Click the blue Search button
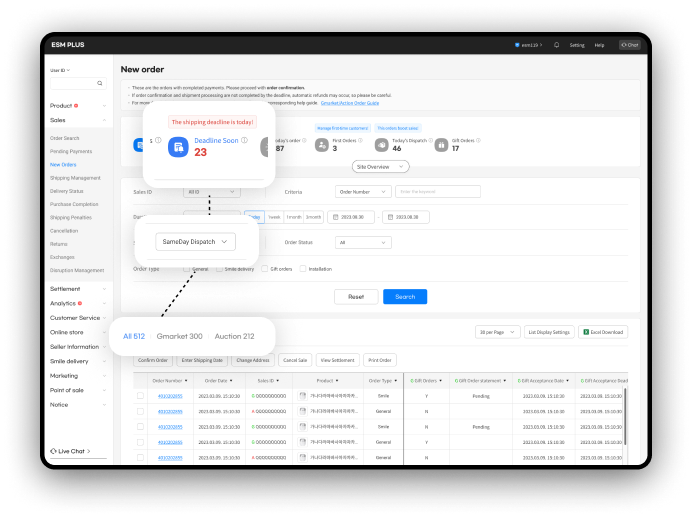Image resolution: width=692 pixels, height=518 pixels. [405, 297]
